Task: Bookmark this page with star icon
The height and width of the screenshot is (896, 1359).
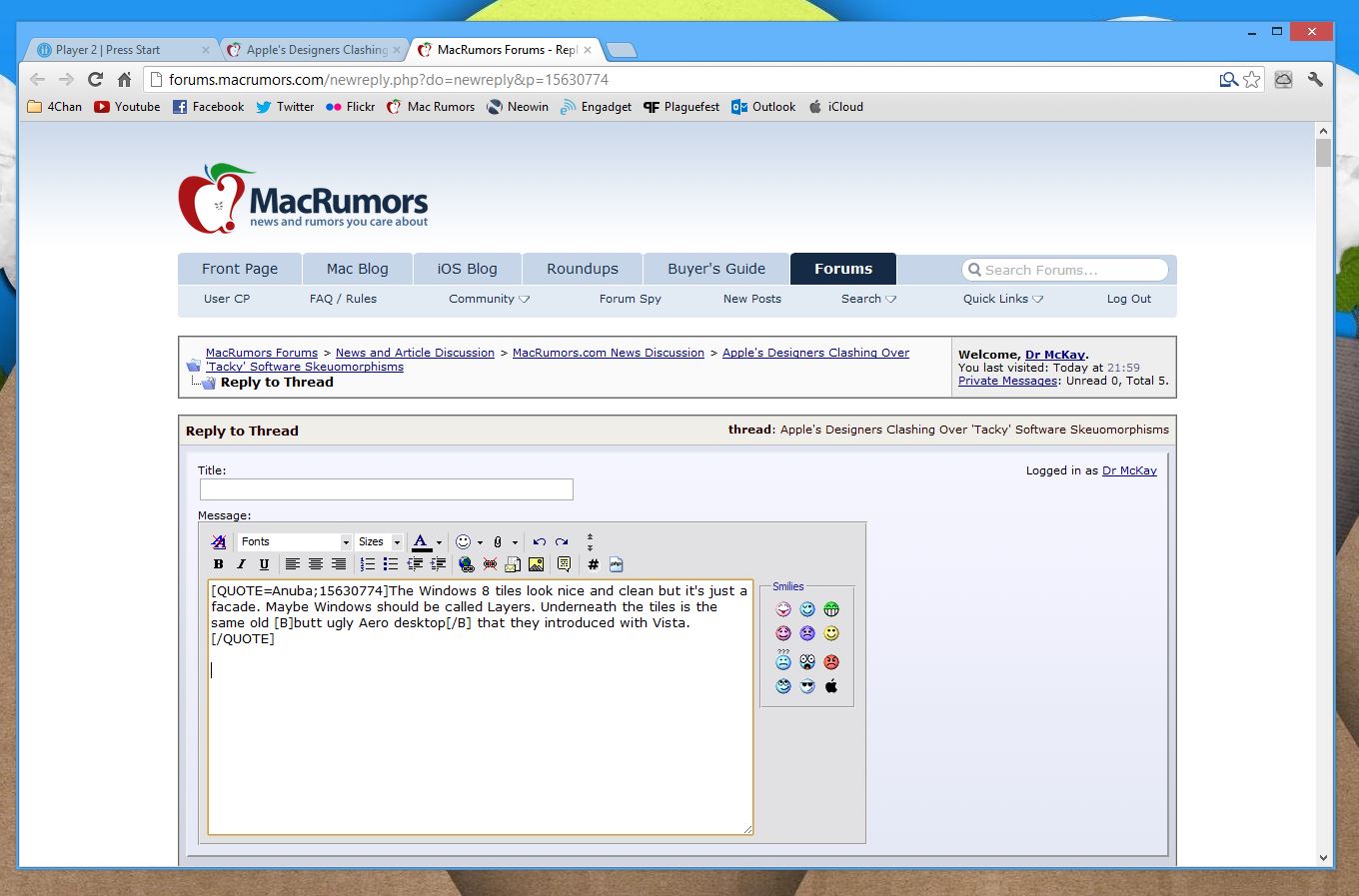Action: (1252, 80)
